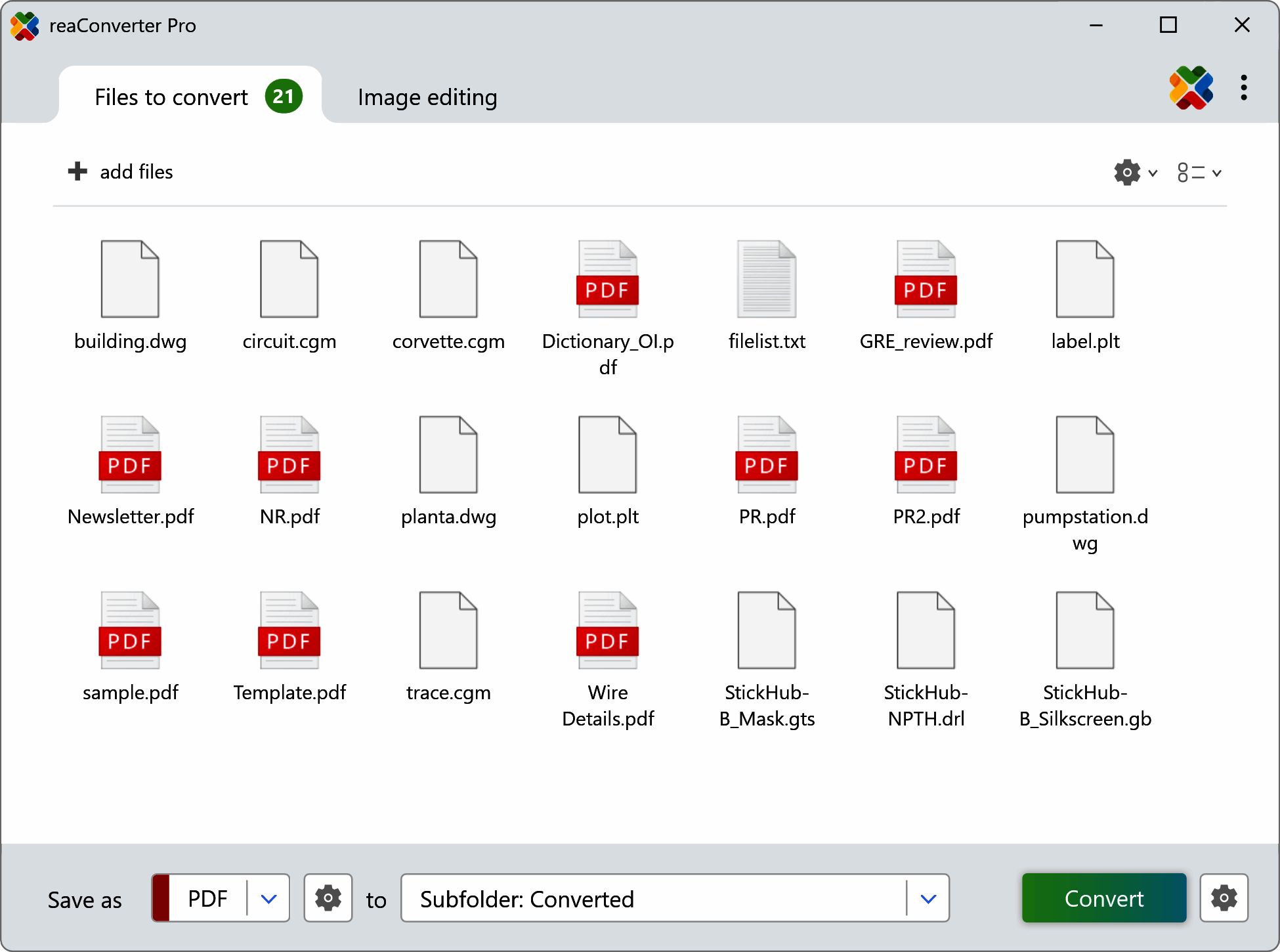This screenshot has width=1280, height=952.
Task: Expand the Subfolder: Converted destination dropdown
Action: tap(928, 898)
